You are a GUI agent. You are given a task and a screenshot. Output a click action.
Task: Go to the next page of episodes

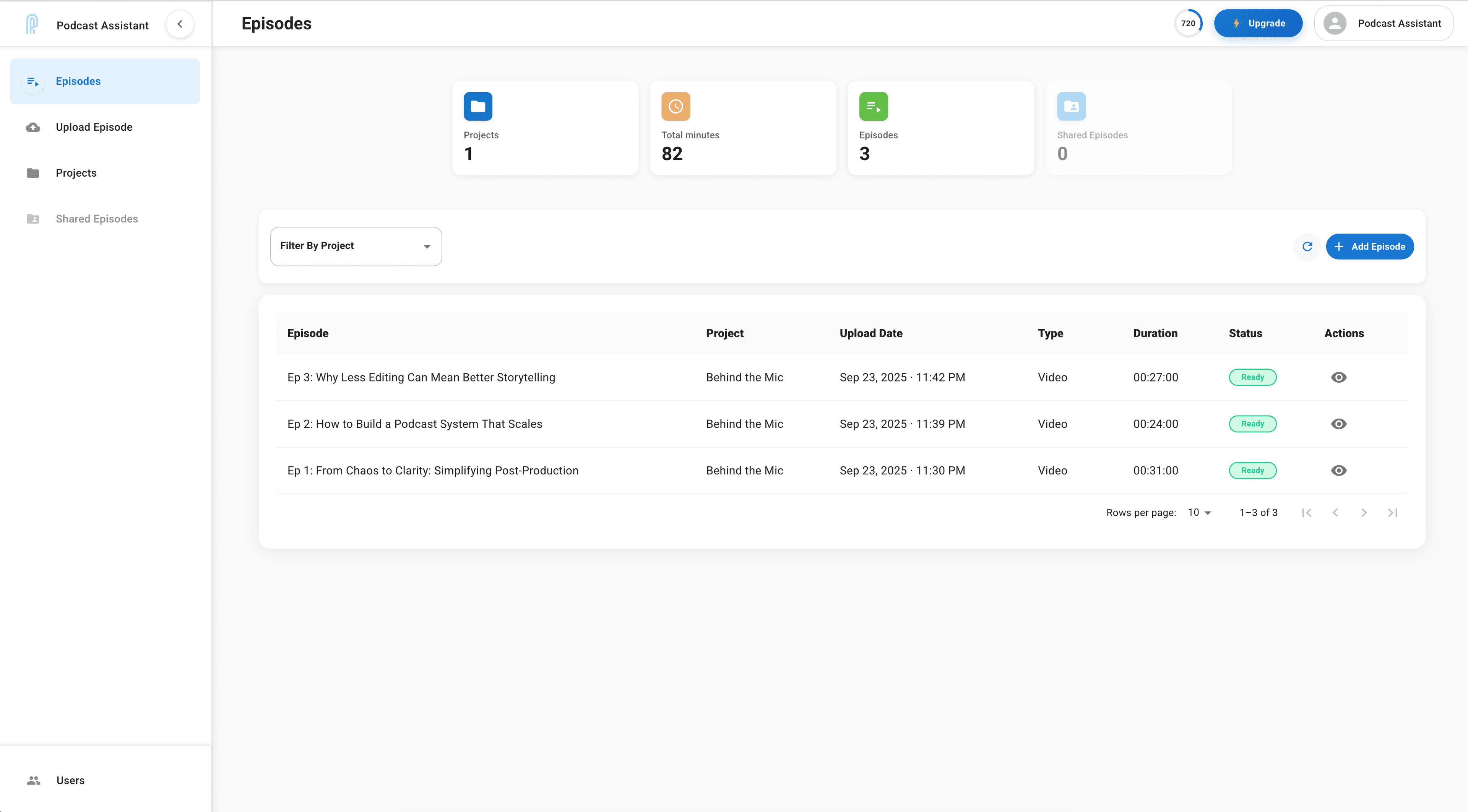pyautogui.click(x=1364, y=512)
